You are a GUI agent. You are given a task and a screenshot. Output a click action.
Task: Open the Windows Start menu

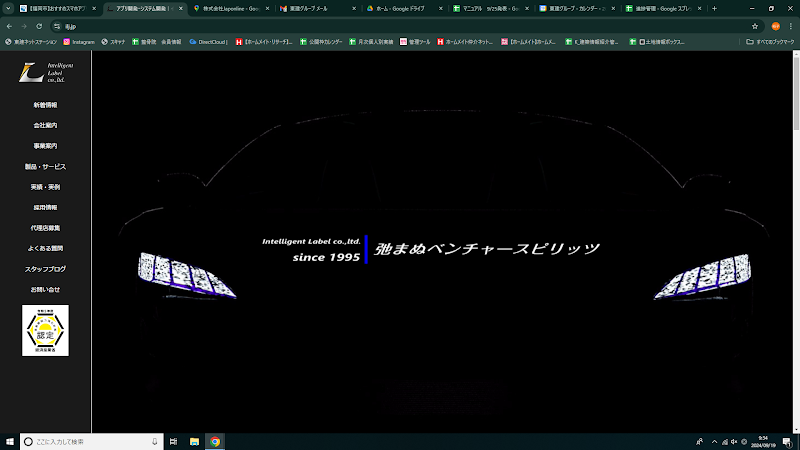(x=10, y=442)
